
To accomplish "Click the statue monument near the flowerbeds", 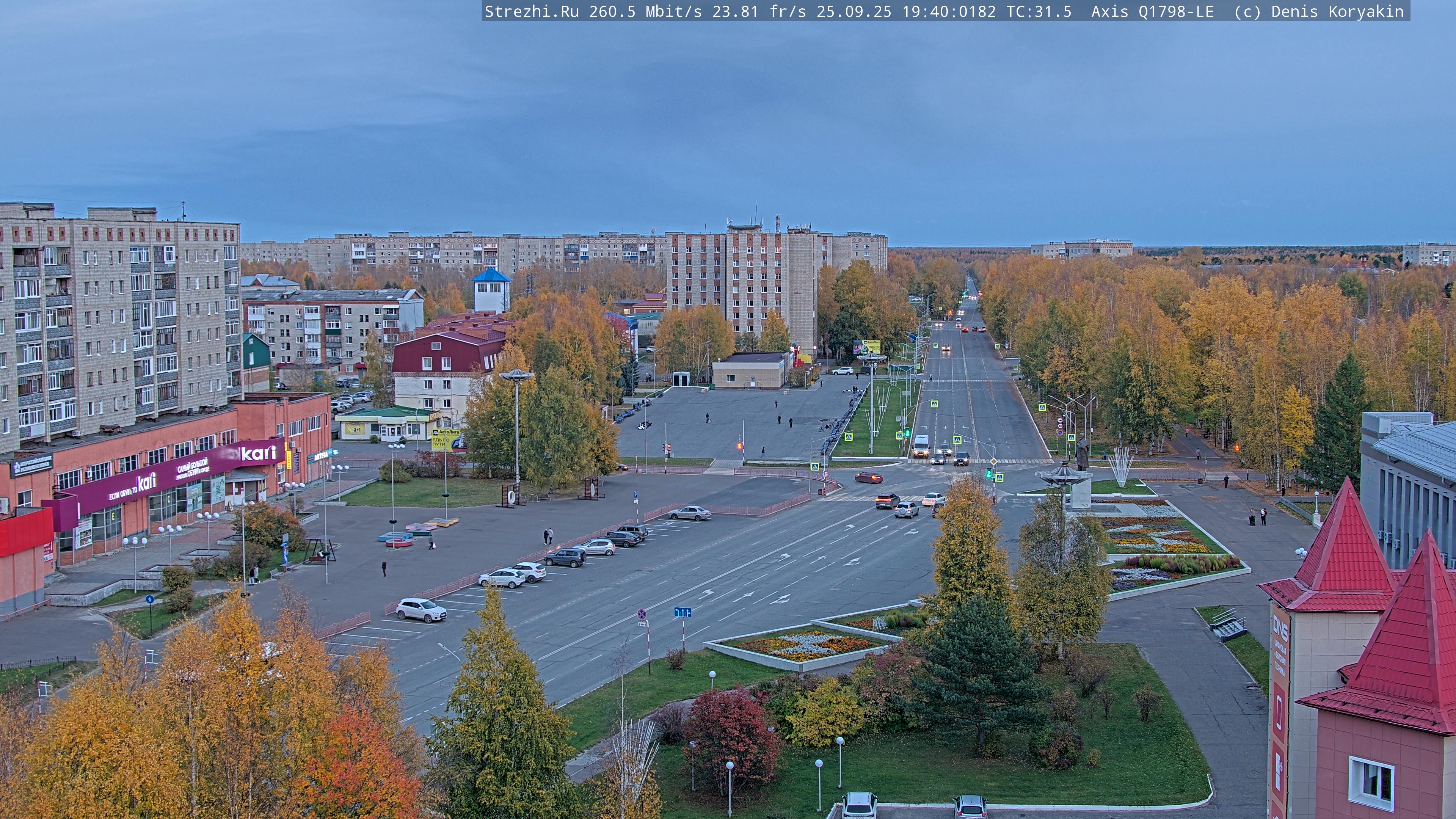I will click(1083, 453).
